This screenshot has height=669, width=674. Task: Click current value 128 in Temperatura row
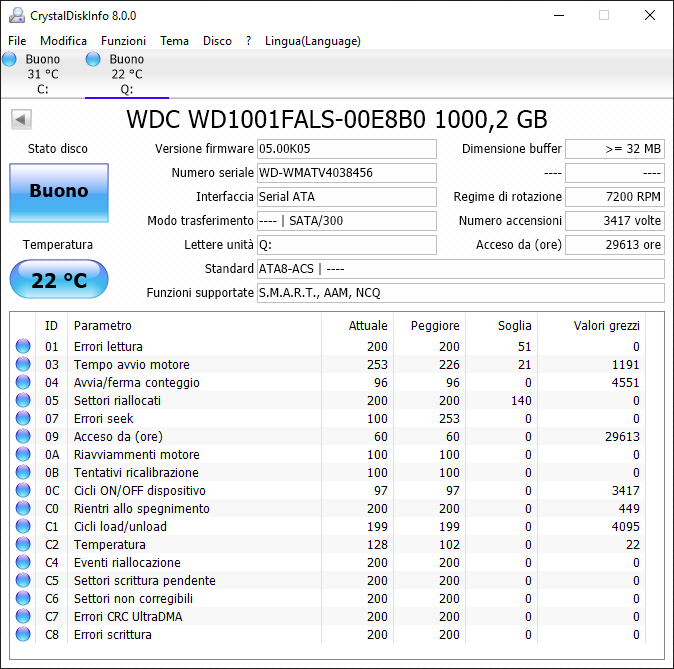377,545
